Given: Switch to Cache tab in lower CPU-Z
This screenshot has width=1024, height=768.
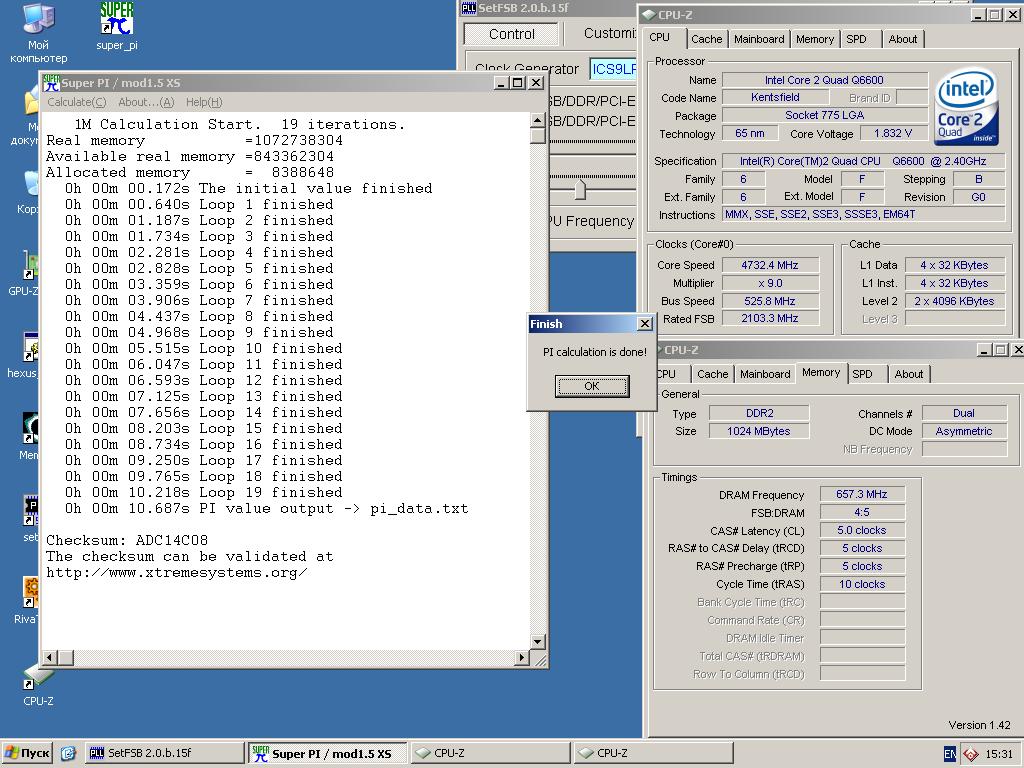Looking at the screenshot, I should (x=712, y=374).
